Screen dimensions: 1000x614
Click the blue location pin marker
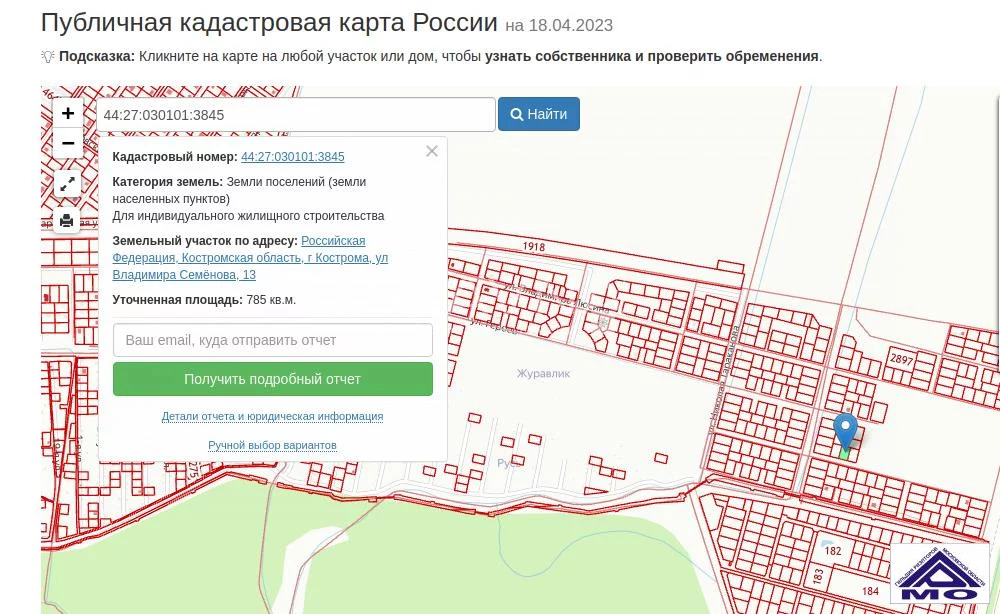click(x=846, y=432)
